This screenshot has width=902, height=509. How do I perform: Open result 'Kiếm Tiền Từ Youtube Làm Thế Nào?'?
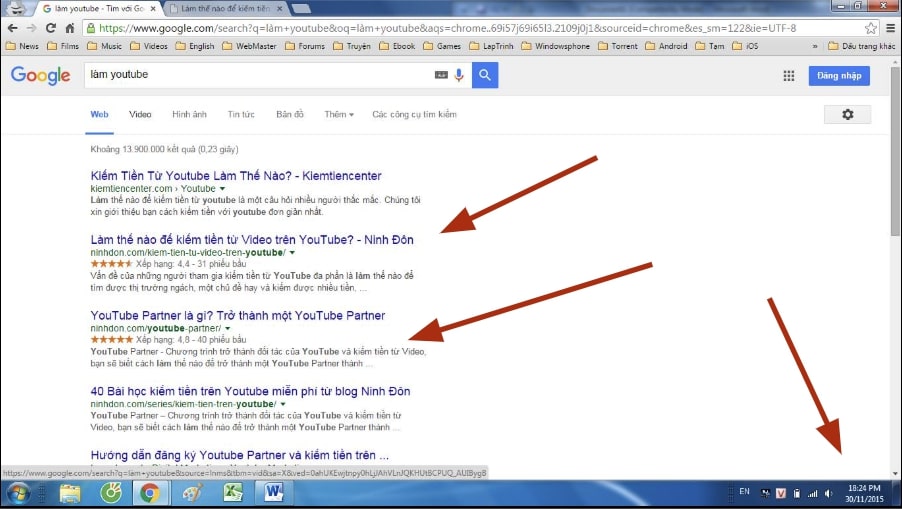236,176
